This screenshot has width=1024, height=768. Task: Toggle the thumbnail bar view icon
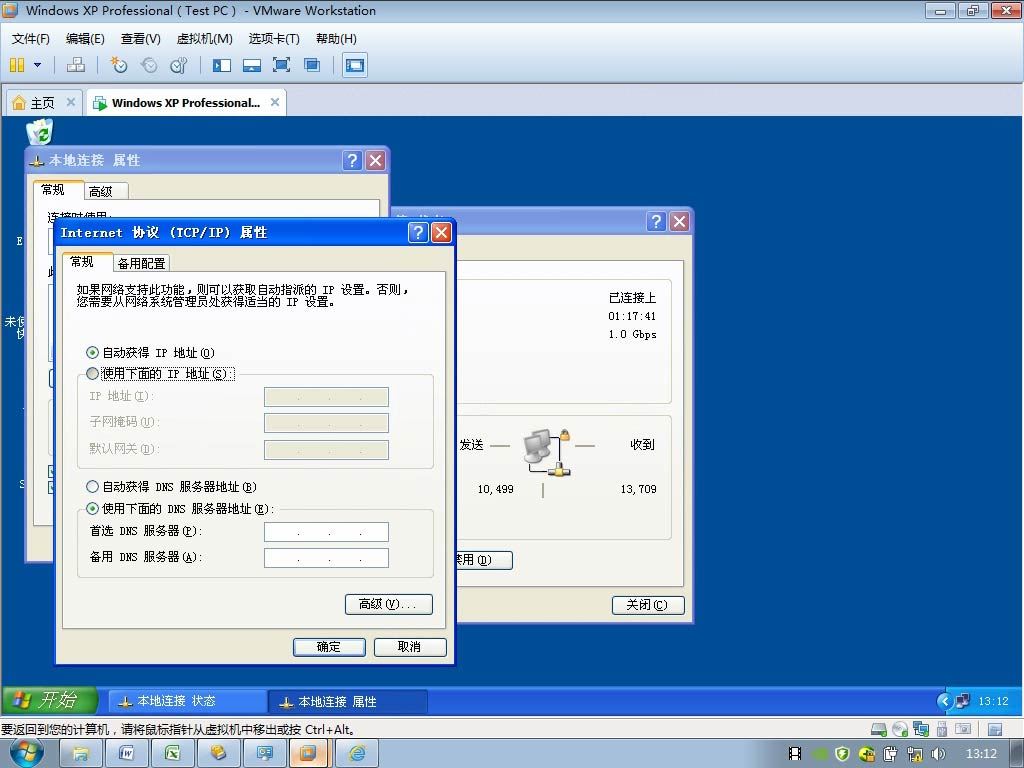click(251, 65)
